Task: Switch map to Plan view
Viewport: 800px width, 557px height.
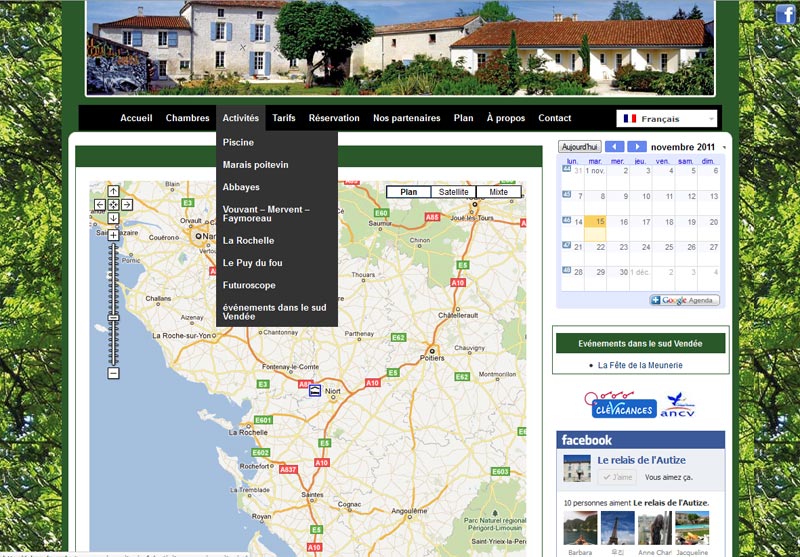Action: (409, 192)
